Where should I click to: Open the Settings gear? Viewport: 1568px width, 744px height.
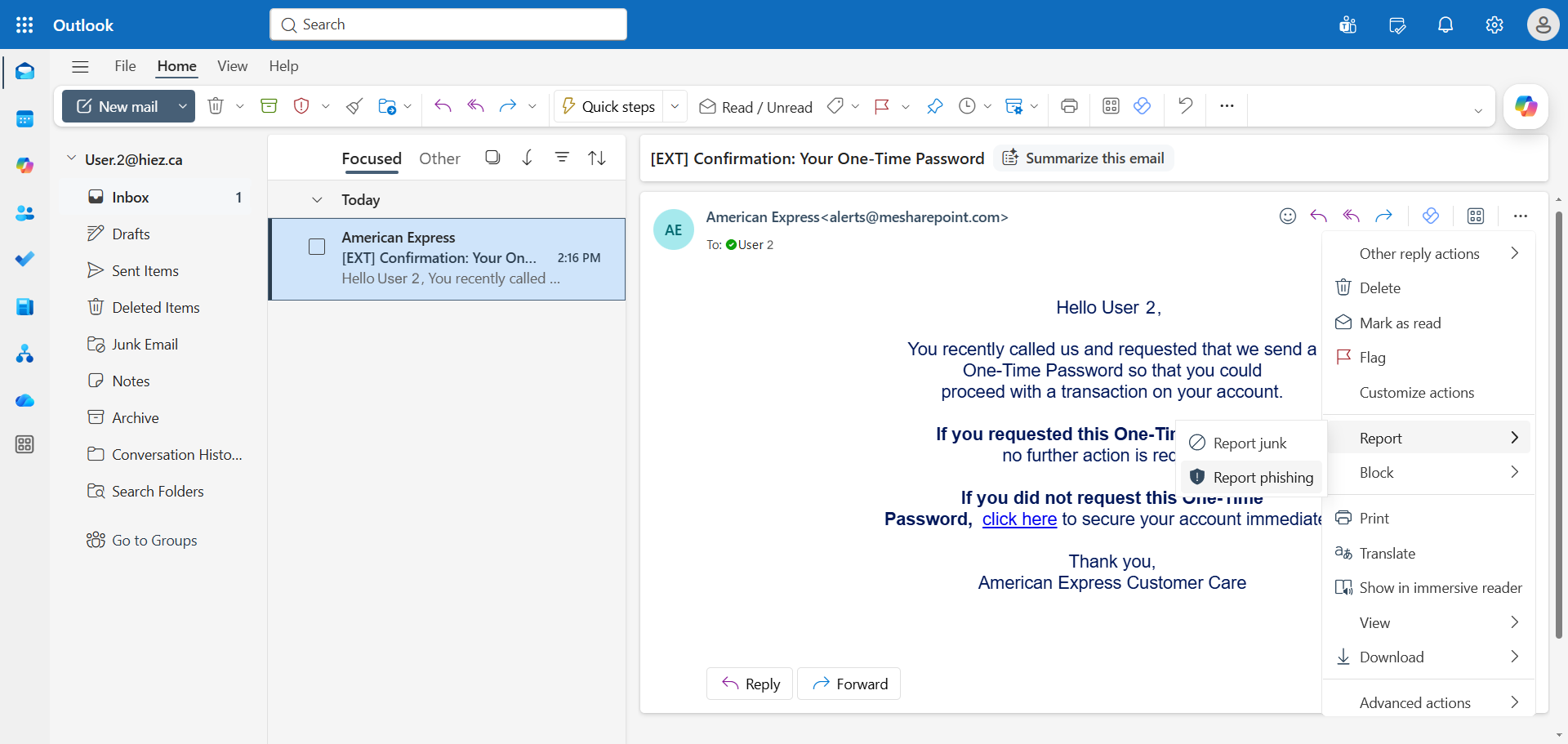[x=1494, y=25]
